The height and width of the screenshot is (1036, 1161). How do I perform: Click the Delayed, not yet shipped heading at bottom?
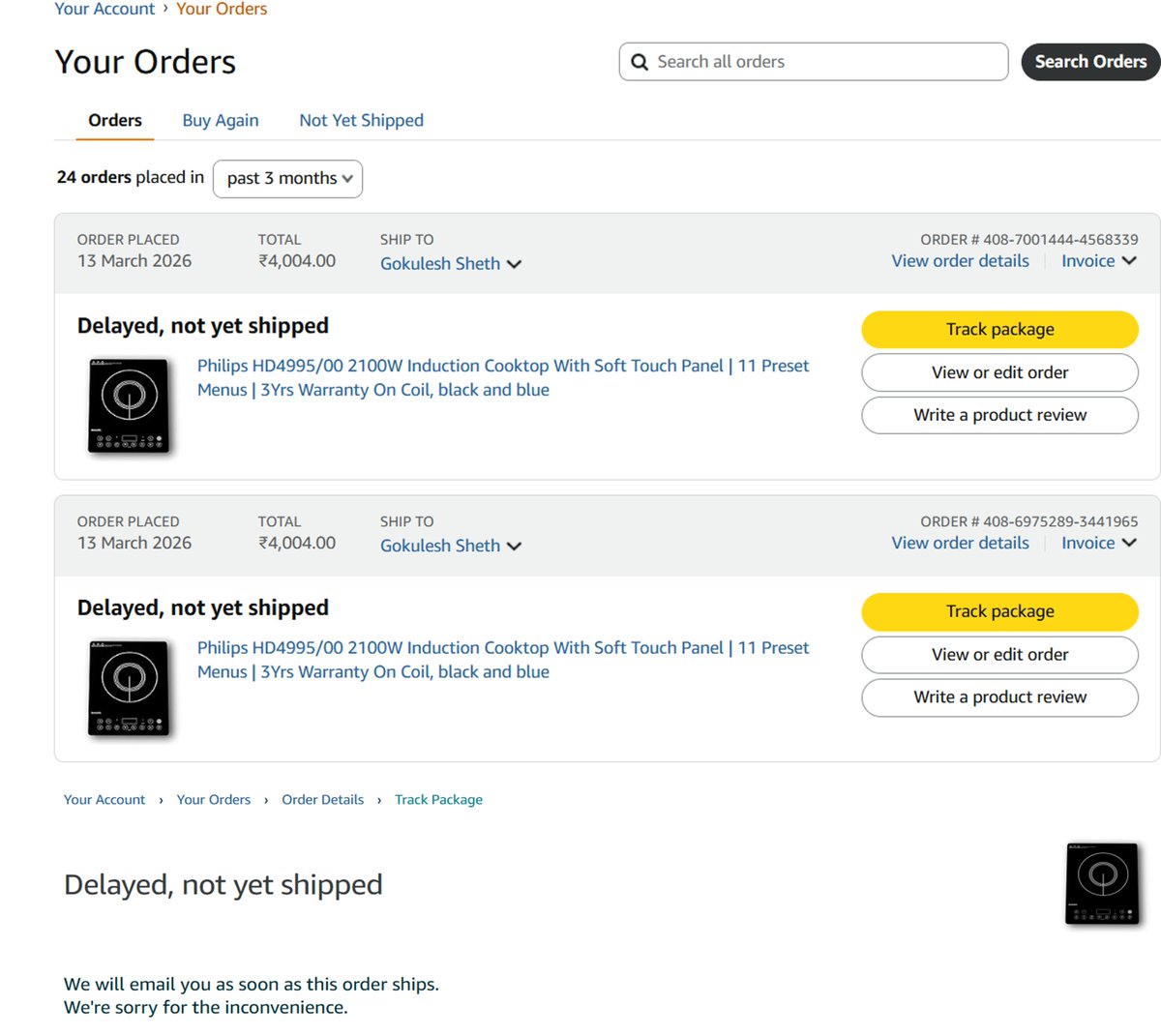tap(223, 885)
